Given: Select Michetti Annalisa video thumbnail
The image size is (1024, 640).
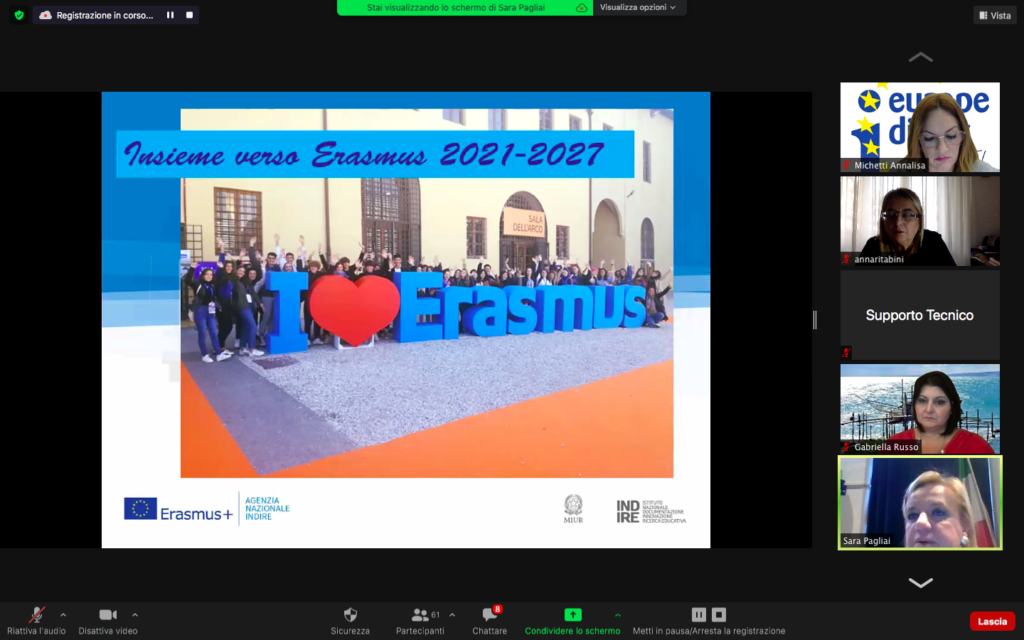Looking at the screenshot, I should (x=920, y=127).
